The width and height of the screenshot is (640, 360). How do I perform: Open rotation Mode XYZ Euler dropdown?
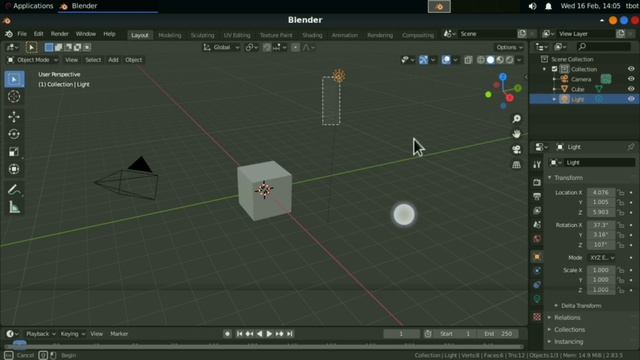pyautogui.click(x=601, y=258)
